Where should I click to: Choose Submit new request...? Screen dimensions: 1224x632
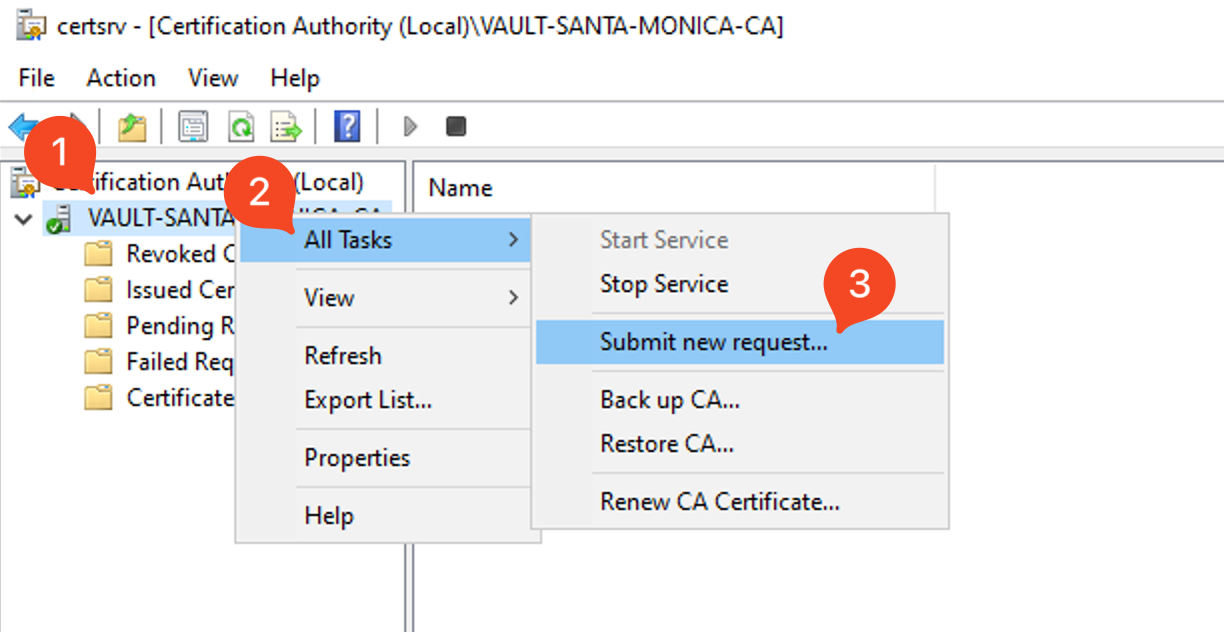click(714, 342)
